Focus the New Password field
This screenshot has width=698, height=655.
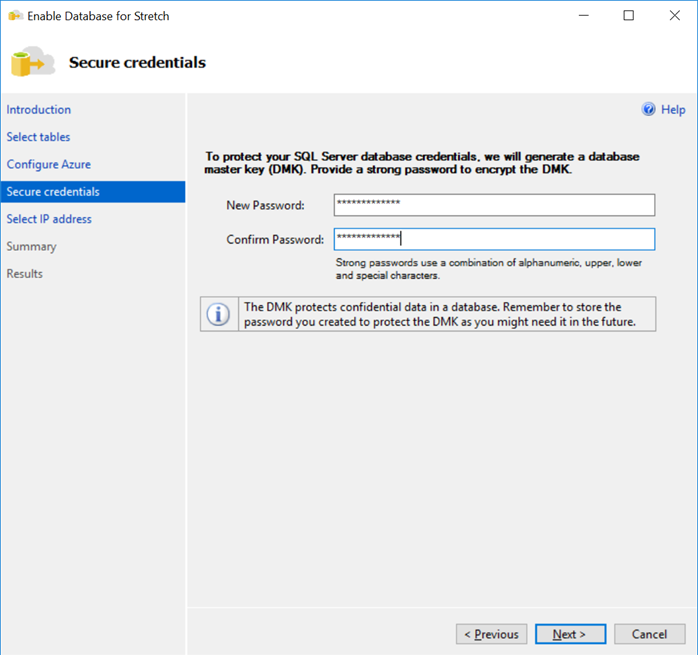coord(494,205)
